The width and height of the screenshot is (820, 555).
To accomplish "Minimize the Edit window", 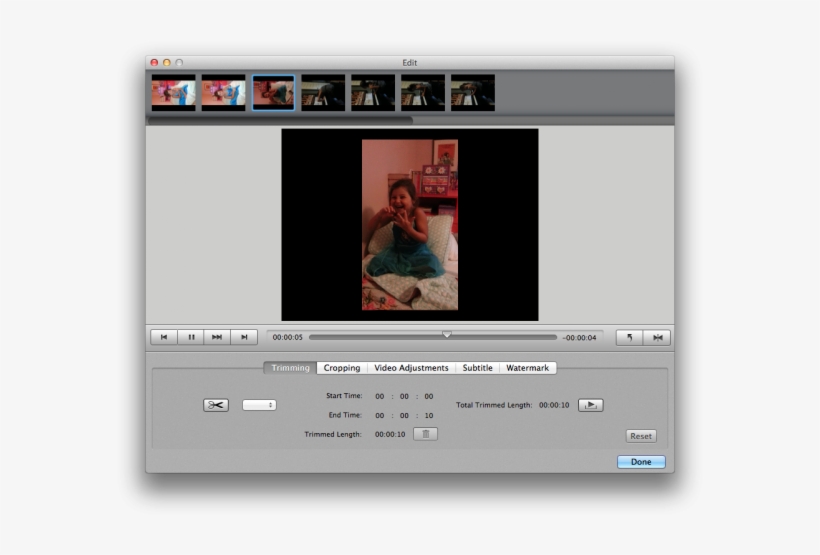I will click(x=167, y=62).
